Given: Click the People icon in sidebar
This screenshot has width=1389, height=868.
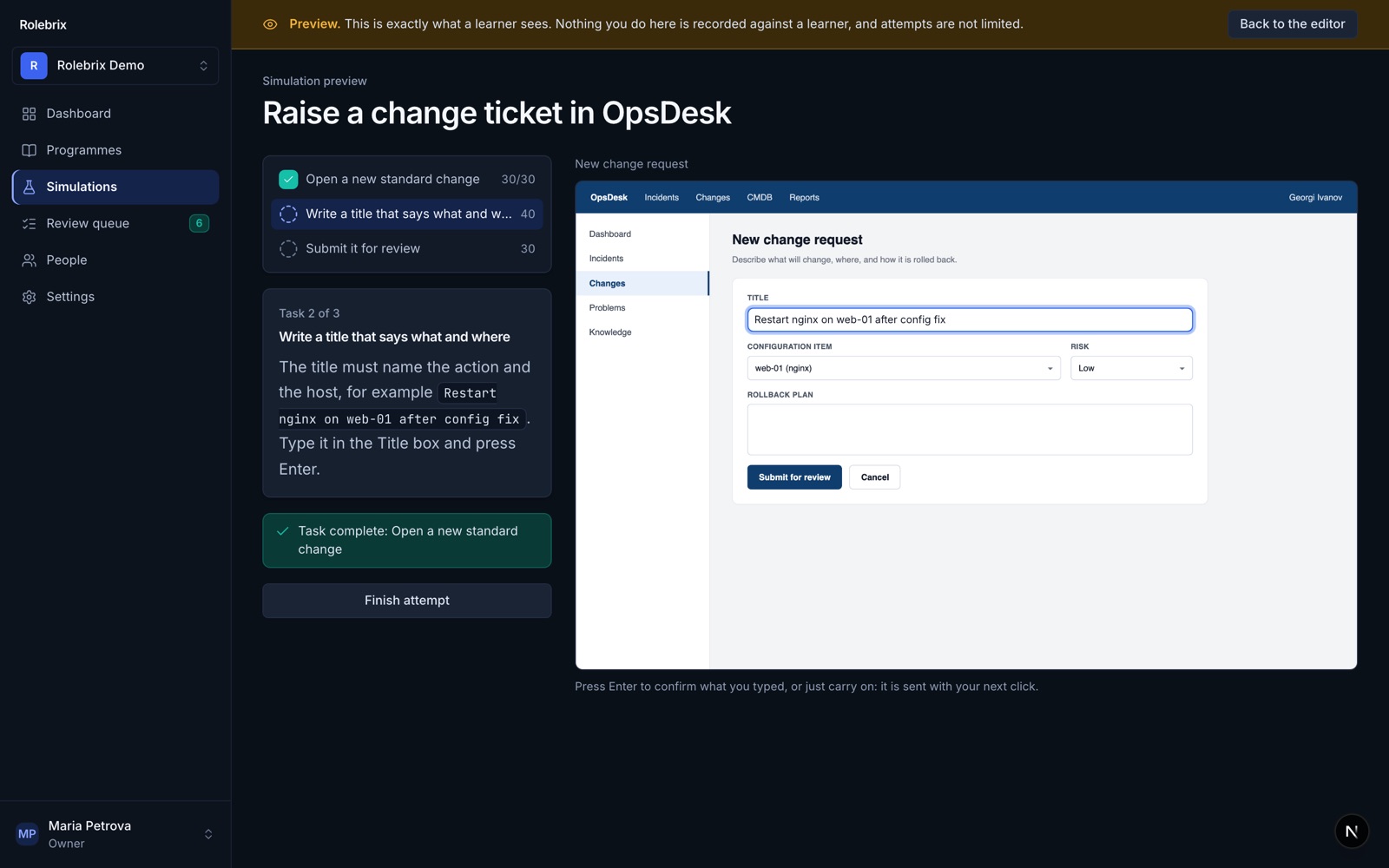Looking at the screenshot, I should [29, 260].
